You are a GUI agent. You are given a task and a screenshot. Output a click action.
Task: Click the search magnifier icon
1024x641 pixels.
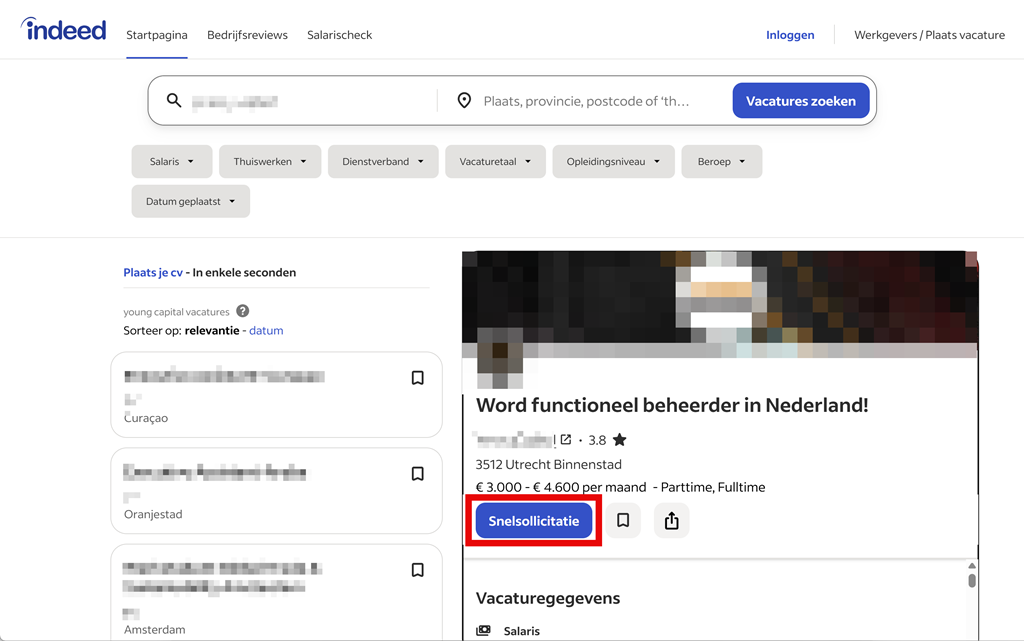(x=174, y=101)
